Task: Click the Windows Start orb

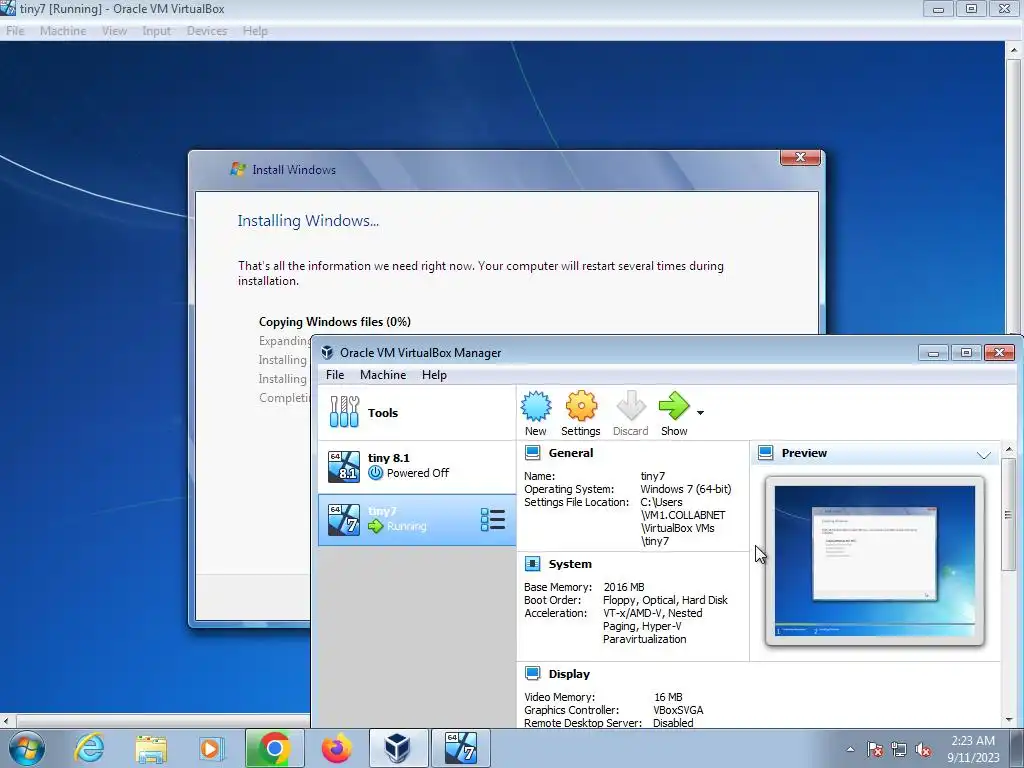Action: (27, 748)
